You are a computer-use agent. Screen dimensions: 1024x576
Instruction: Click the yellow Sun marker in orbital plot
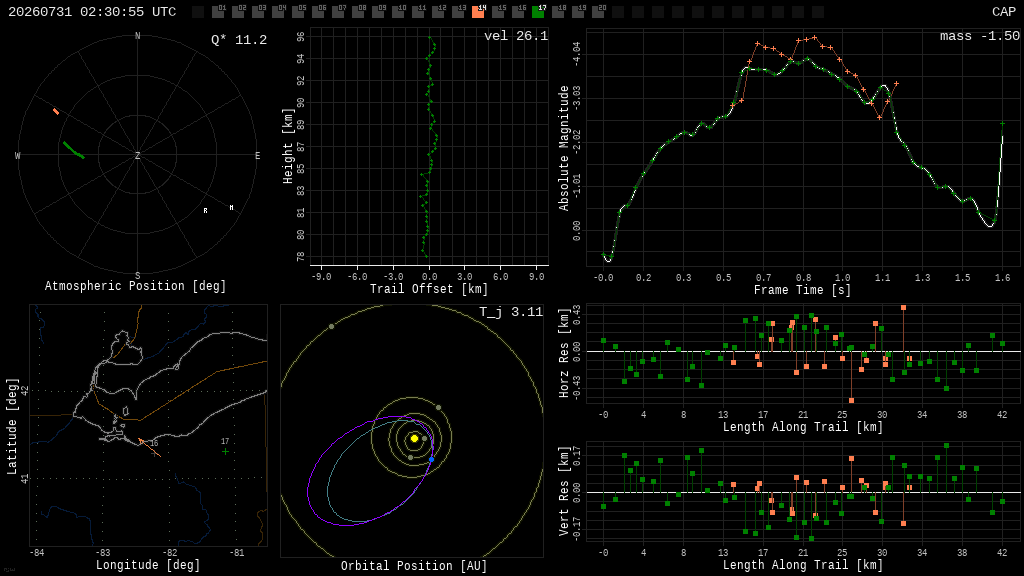pos(414,438)
